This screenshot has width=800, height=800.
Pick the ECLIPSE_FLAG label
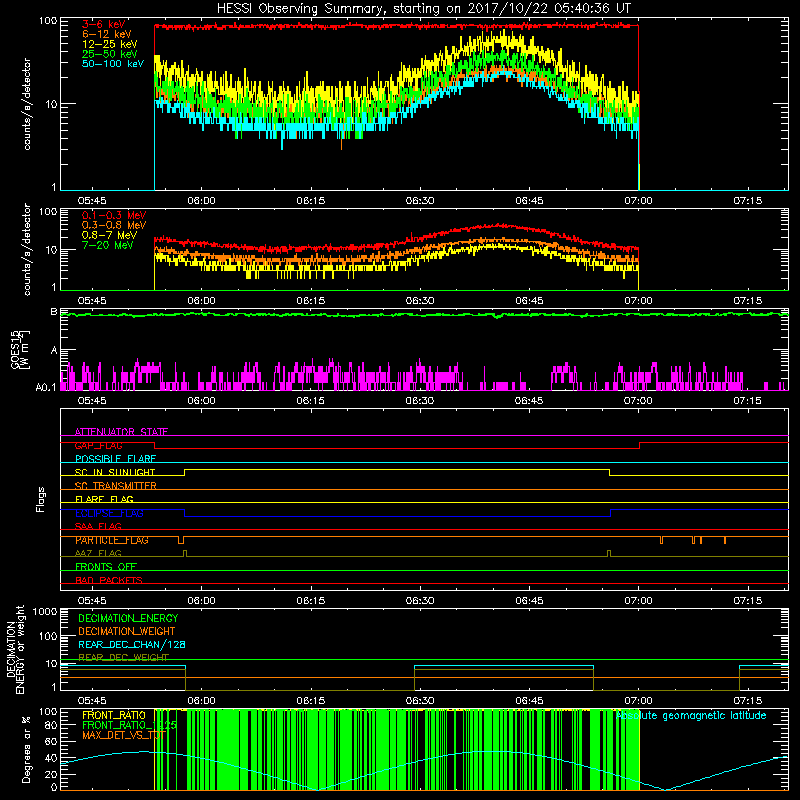coord(109,513)
